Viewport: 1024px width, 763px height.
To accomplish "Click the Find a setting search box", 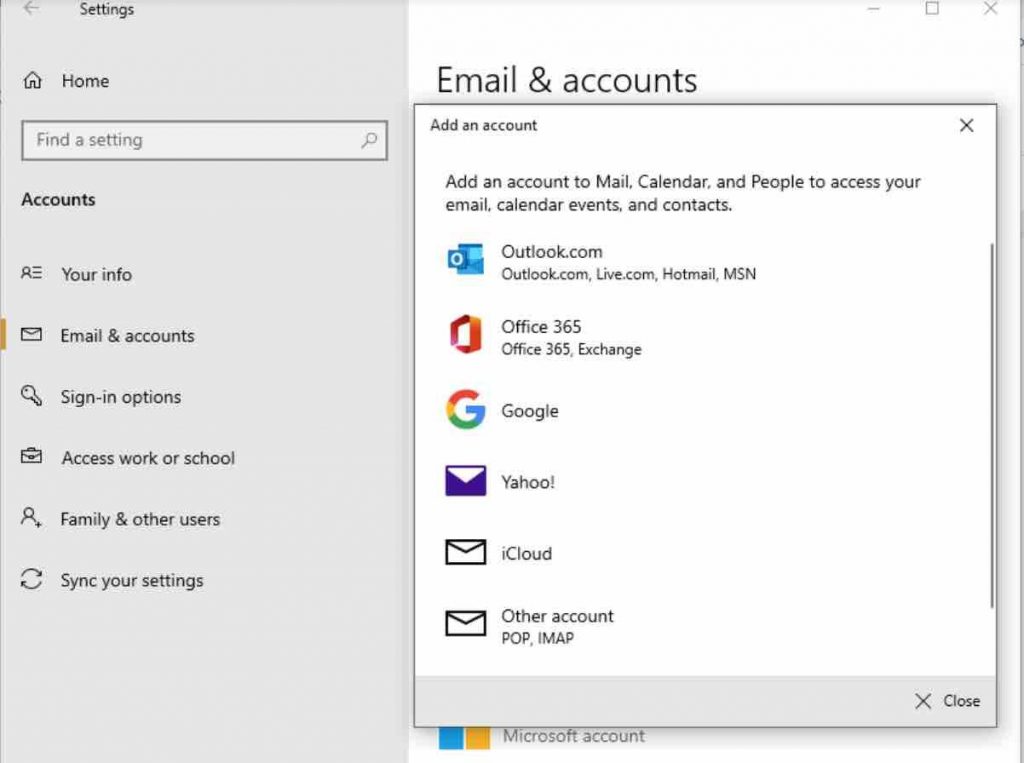I will (180, 140).
